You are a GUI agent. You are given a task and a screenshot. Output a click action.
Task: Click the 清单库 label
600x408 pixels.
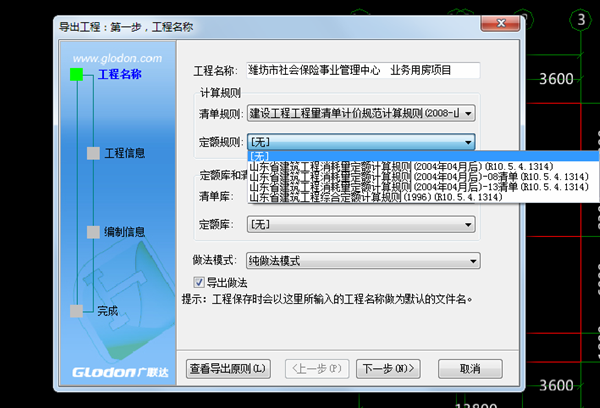[x=216, y=197]
